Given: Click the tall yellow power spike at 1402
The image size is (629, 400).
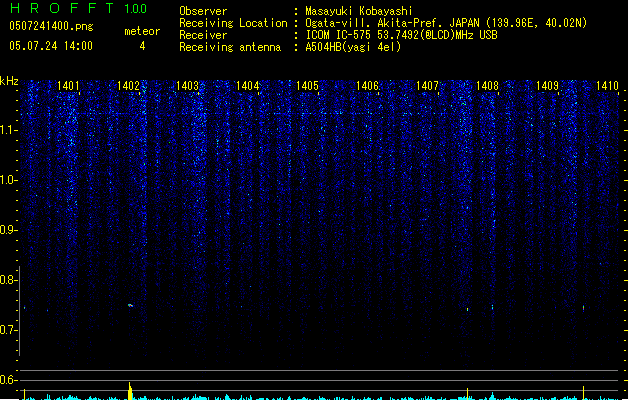Looking at the screenshot, I should click(x=130, y=391).
